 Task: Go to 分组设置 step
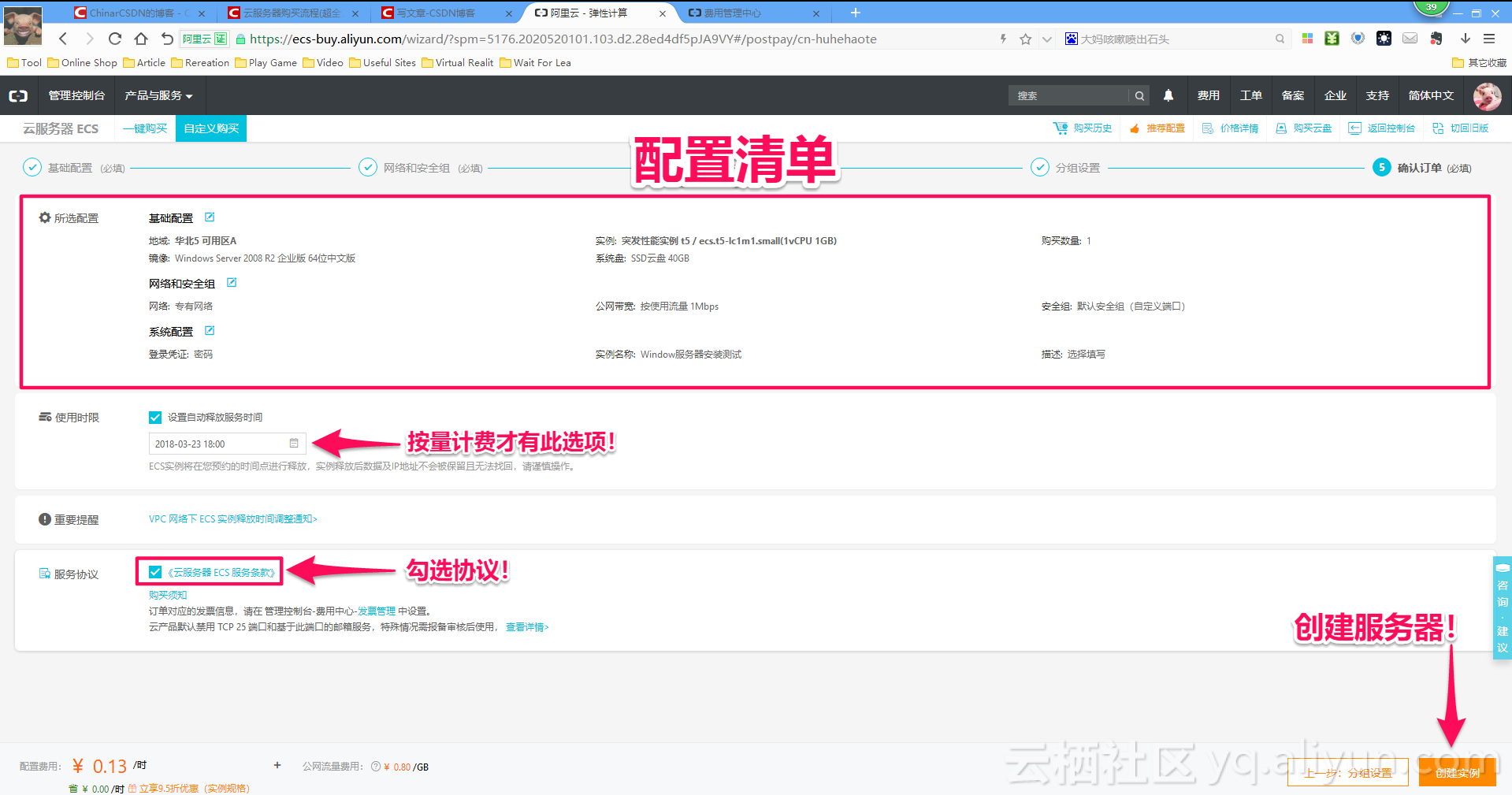coord(1065,168)
